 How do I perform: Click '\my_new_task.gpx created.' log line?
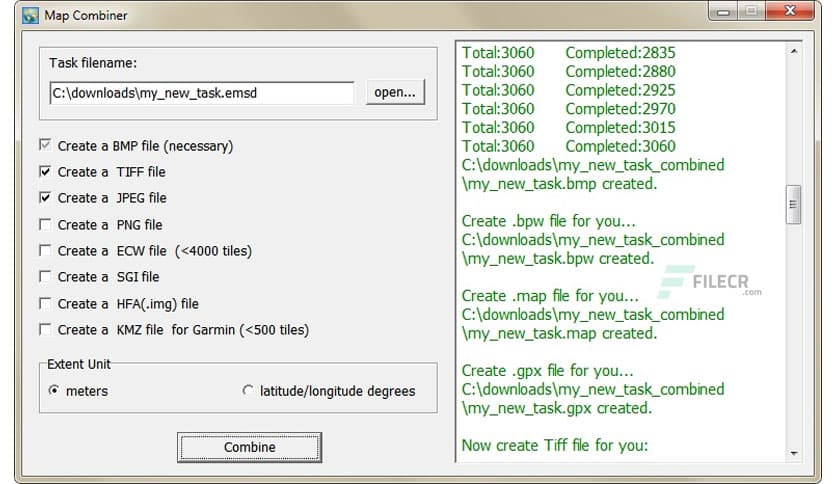click(557, 408)
